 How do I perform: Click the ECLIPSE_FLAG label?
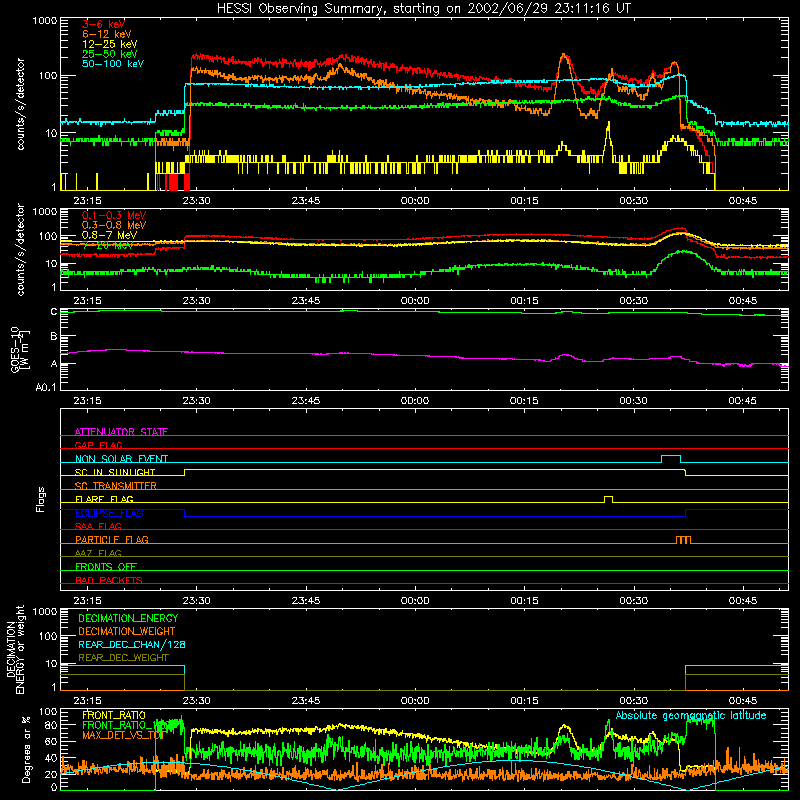tap(109, 513)
